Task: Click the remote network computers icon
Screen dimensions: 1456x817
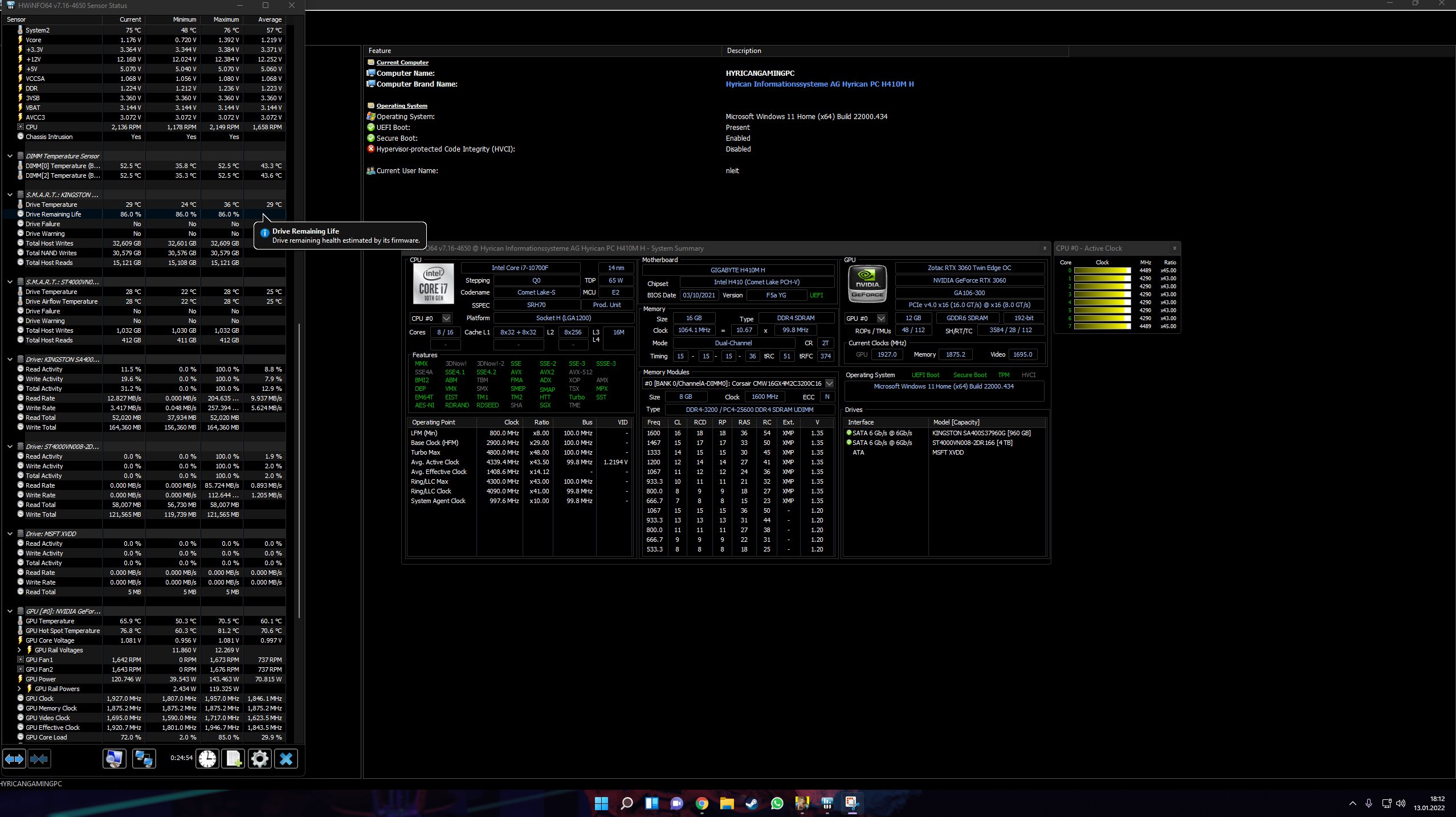Action: [x=144, y=759]
